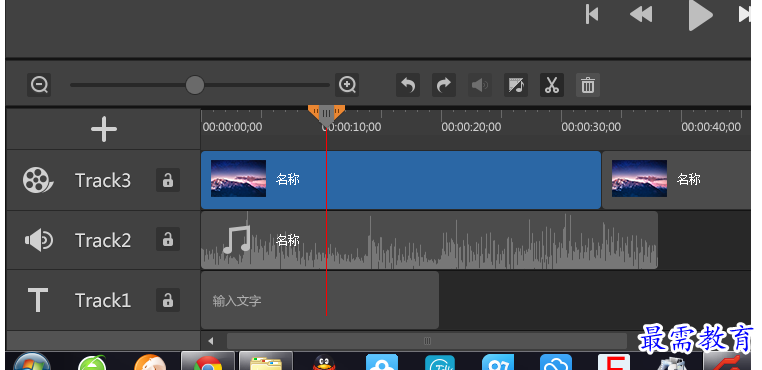
Task: Select the blue highlighted video clip on Track3
Action: tap(401, 180)
